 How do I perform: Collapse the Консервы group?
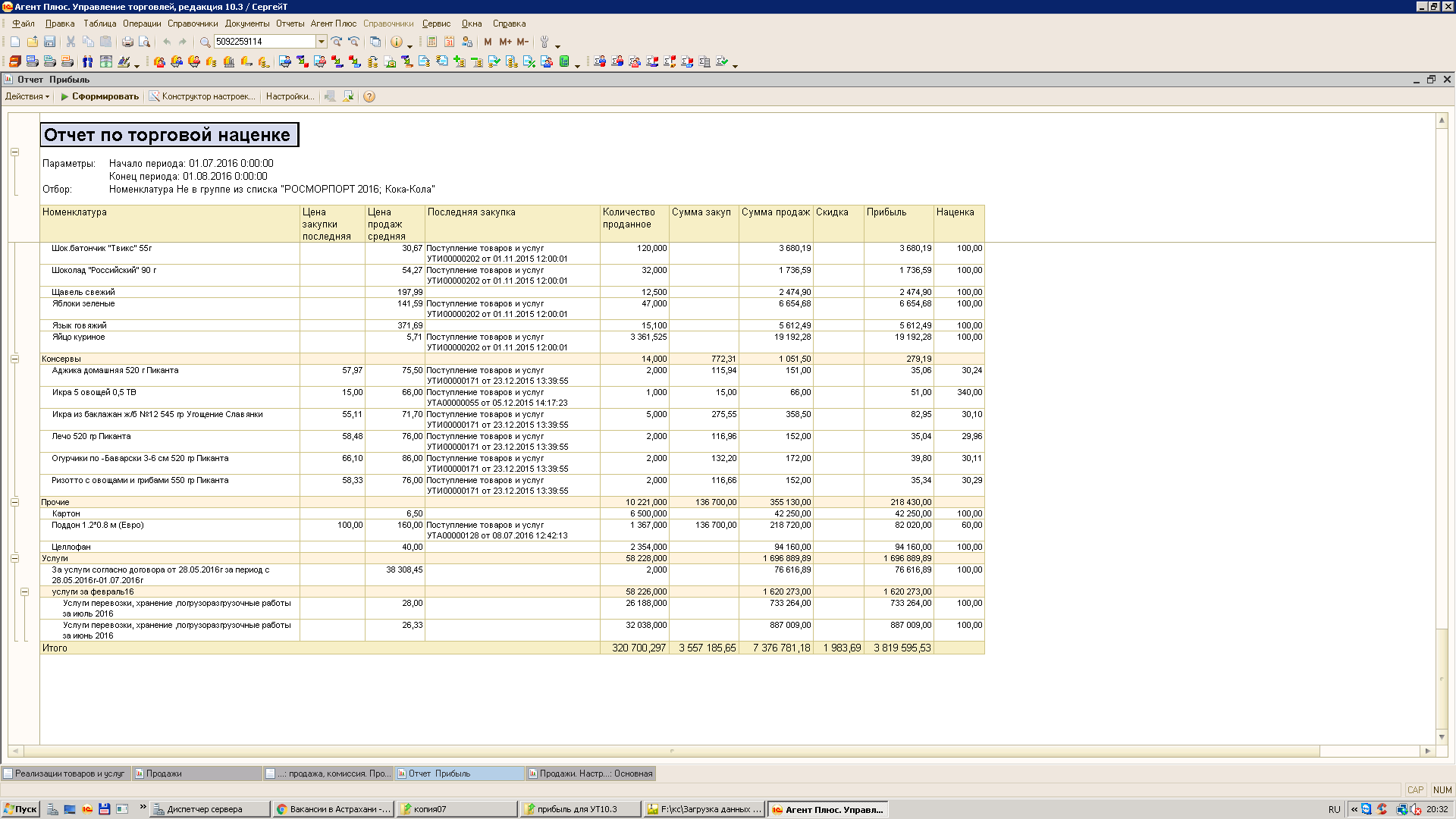click(14, 359)
